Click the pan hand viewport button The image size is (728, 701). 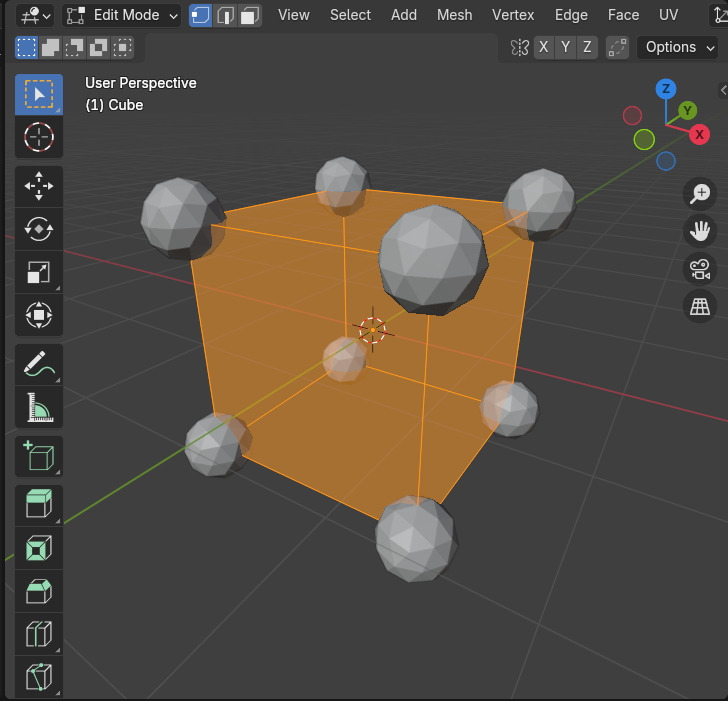[700, 231]
